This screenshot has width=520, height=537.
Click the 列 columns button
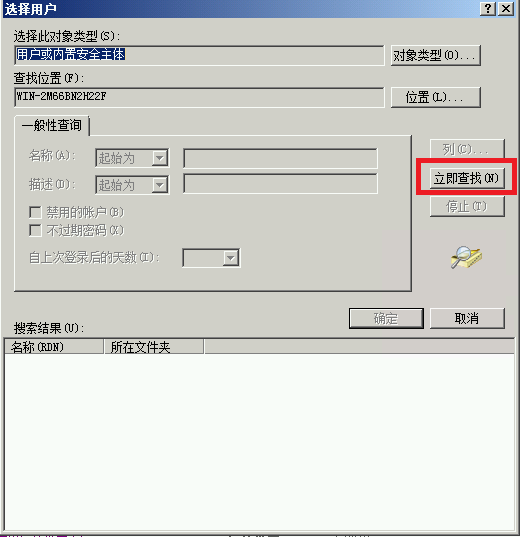[x=467, y=149]
